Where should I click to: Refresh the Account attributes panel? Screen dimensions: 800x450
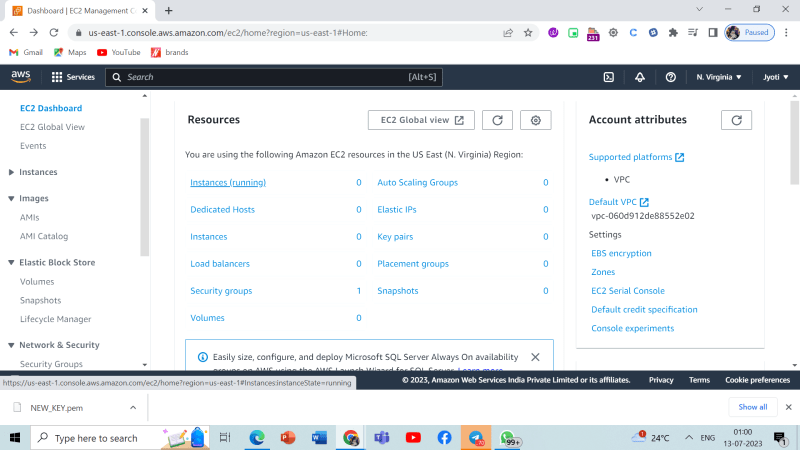click(736, 120)
